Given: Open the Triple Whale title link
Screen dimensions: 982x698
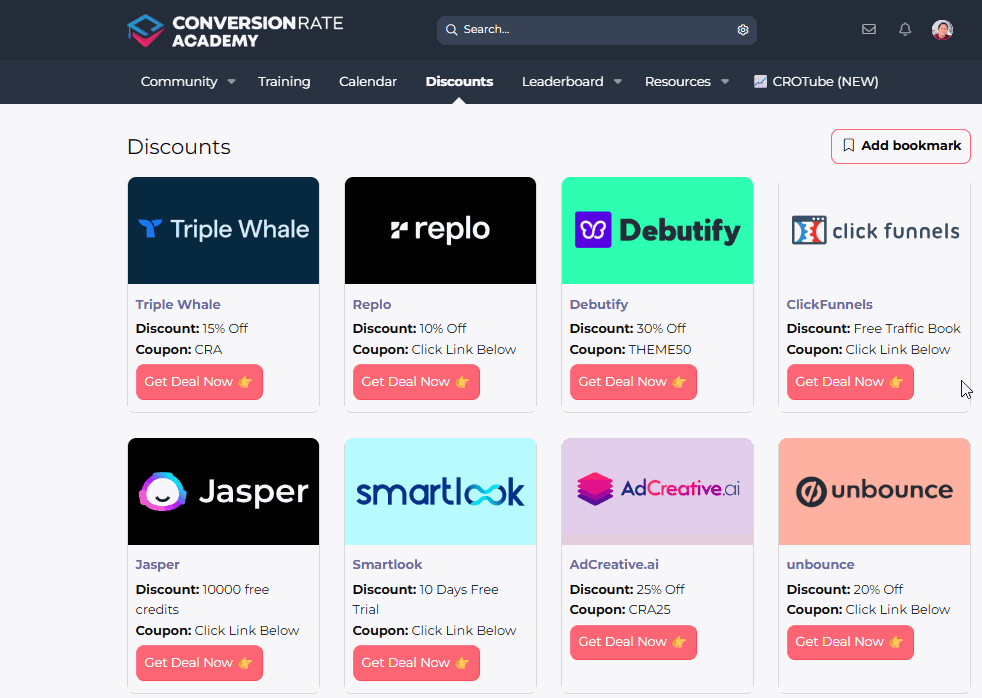Looking at the screenshot, I should click(x=178, y=304).
